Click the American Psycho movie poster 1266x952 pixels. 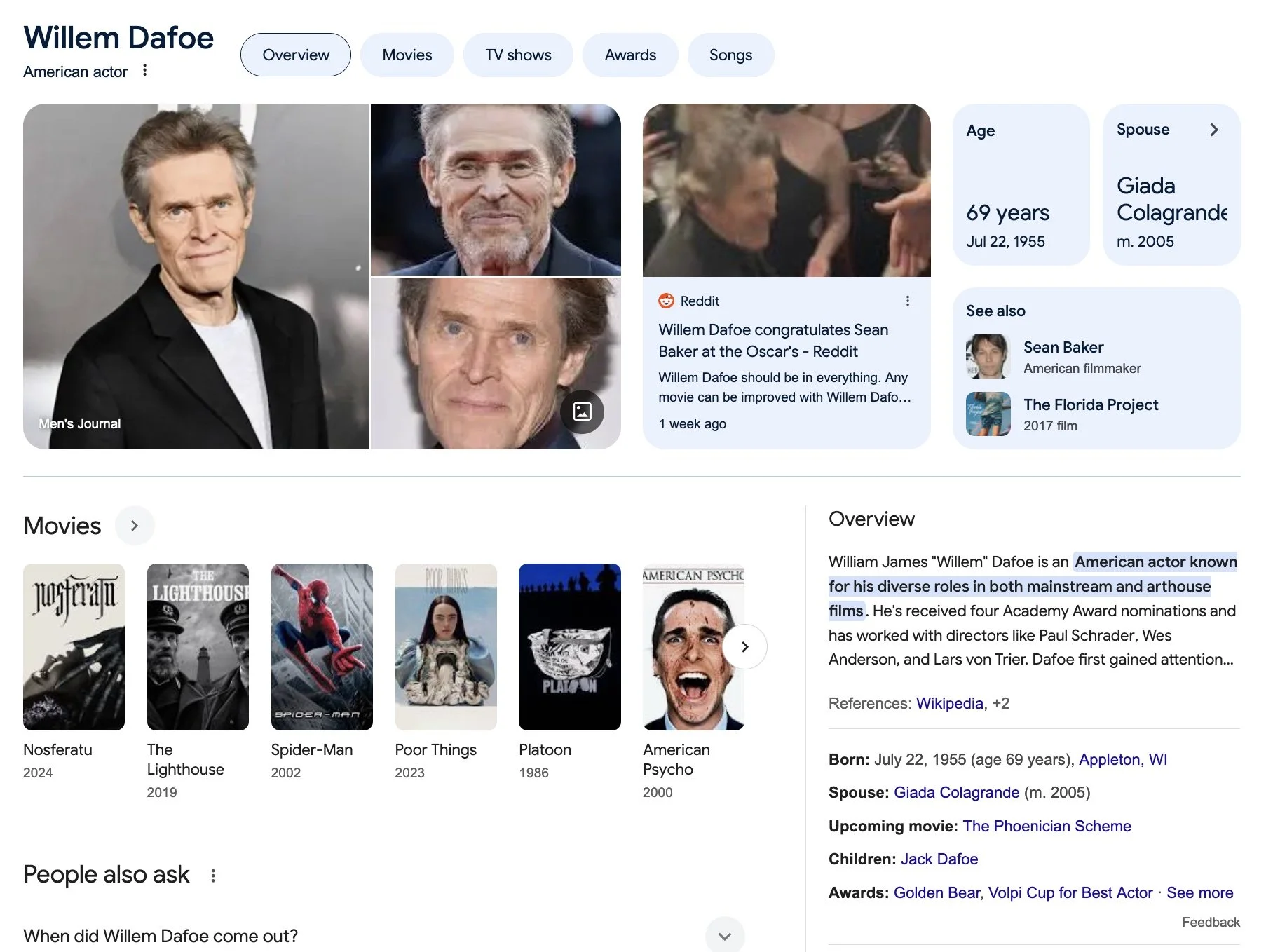click(x=693, y=647)
